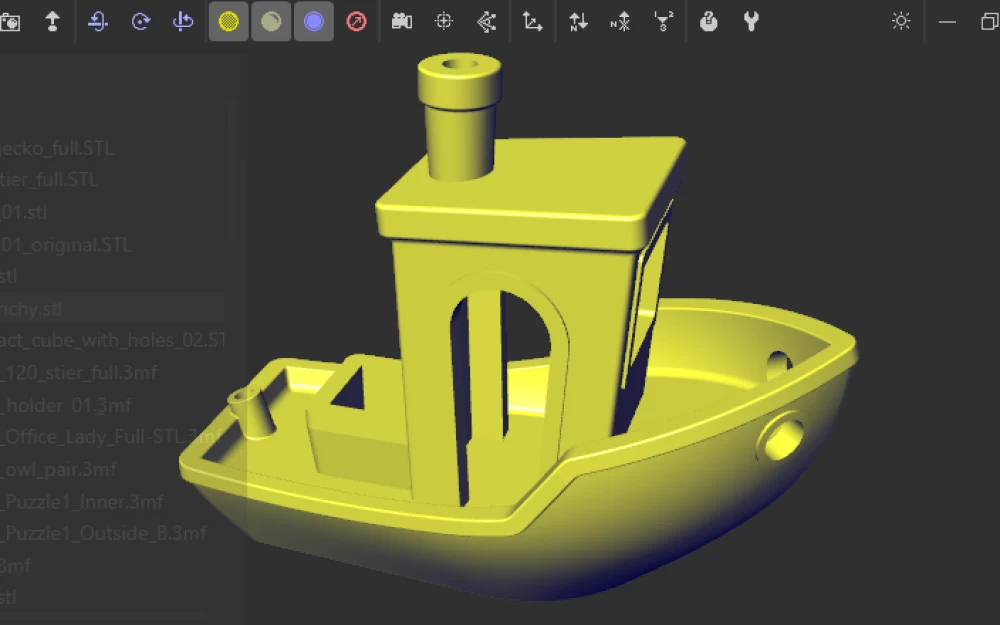Rotate model around the vertical axis
1000x625 pixels.
tap(182, 20)
